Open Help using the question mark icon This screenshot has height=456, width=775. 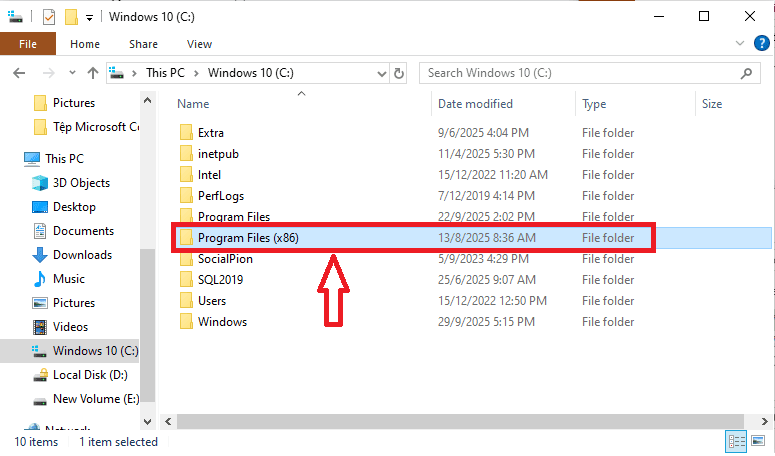coord(760,44)
